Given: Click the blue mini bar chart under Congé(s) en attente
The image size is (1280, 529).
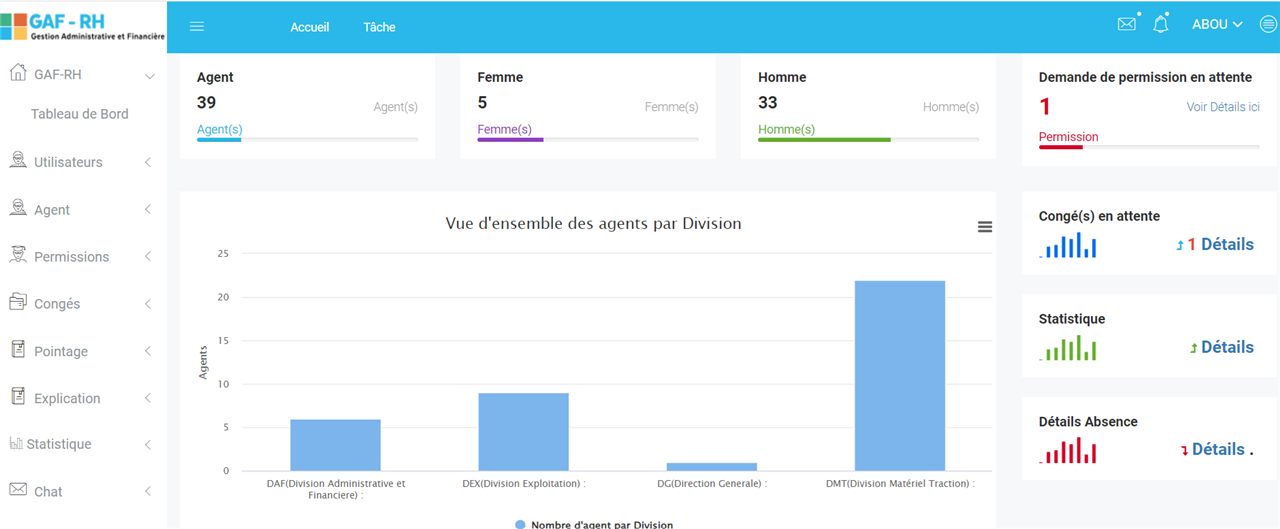Looking at the screenshot, I should tap(1068, 245).
